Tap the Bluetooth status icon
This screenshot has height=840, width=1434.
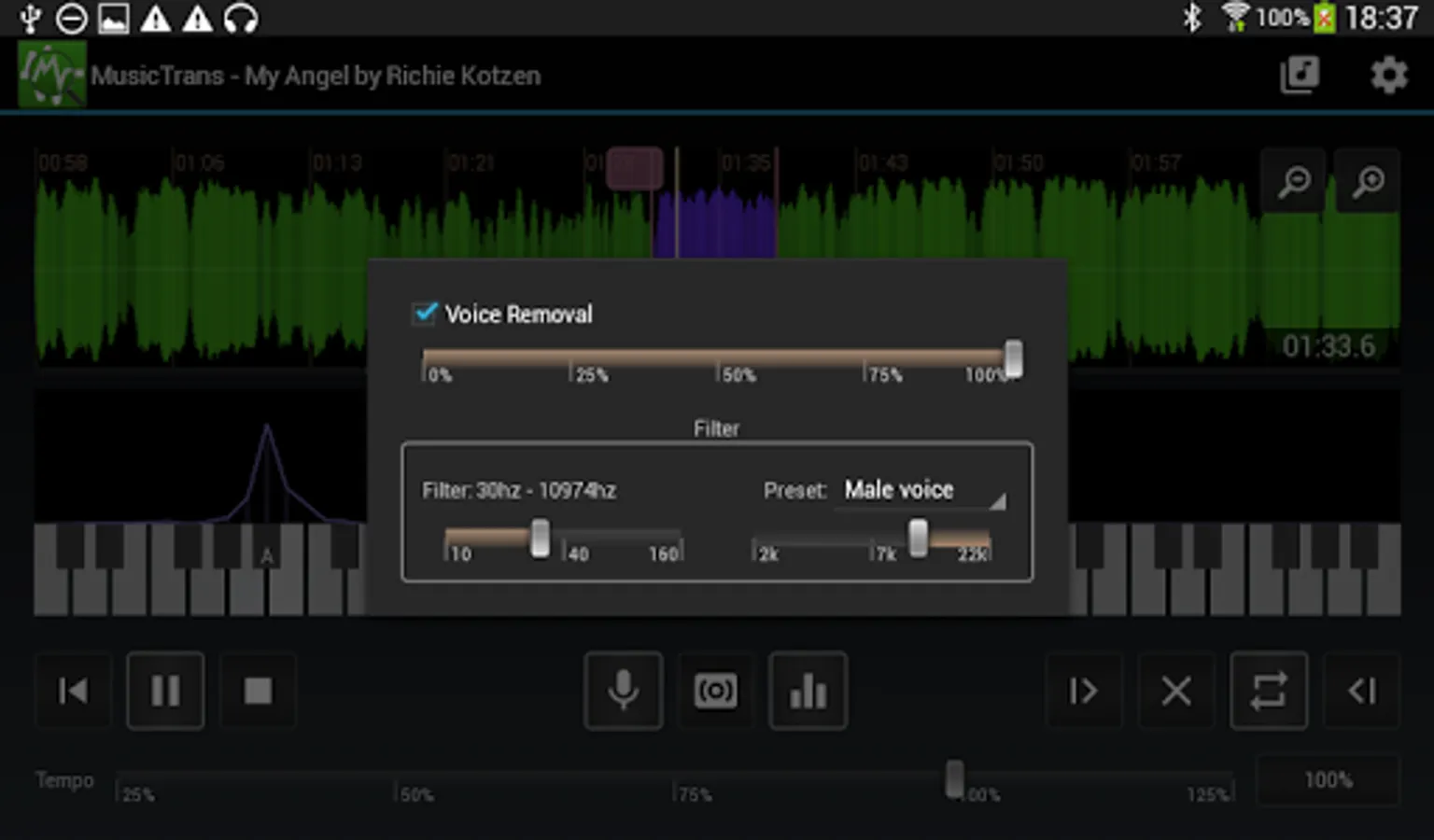pos(1192,18)
